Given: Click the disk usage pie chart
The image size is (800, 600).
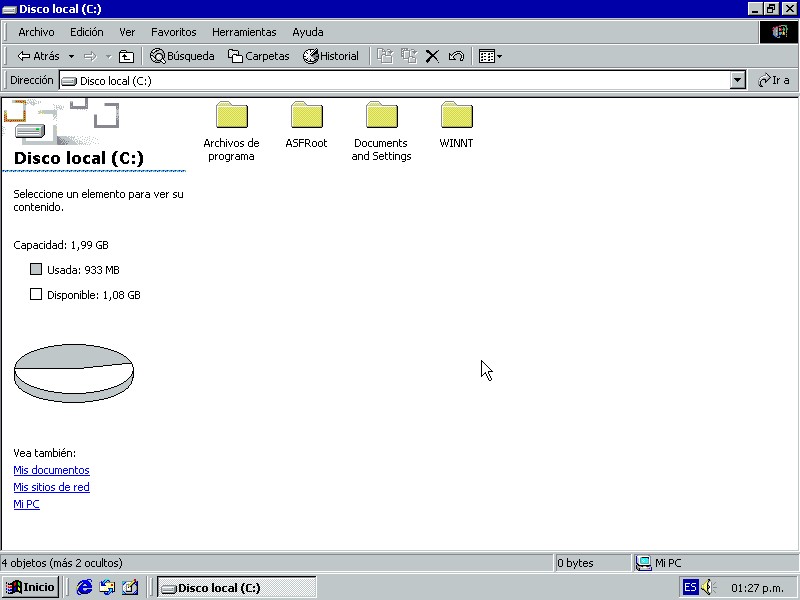Looking at the screenshot, I should pos(74,373).
